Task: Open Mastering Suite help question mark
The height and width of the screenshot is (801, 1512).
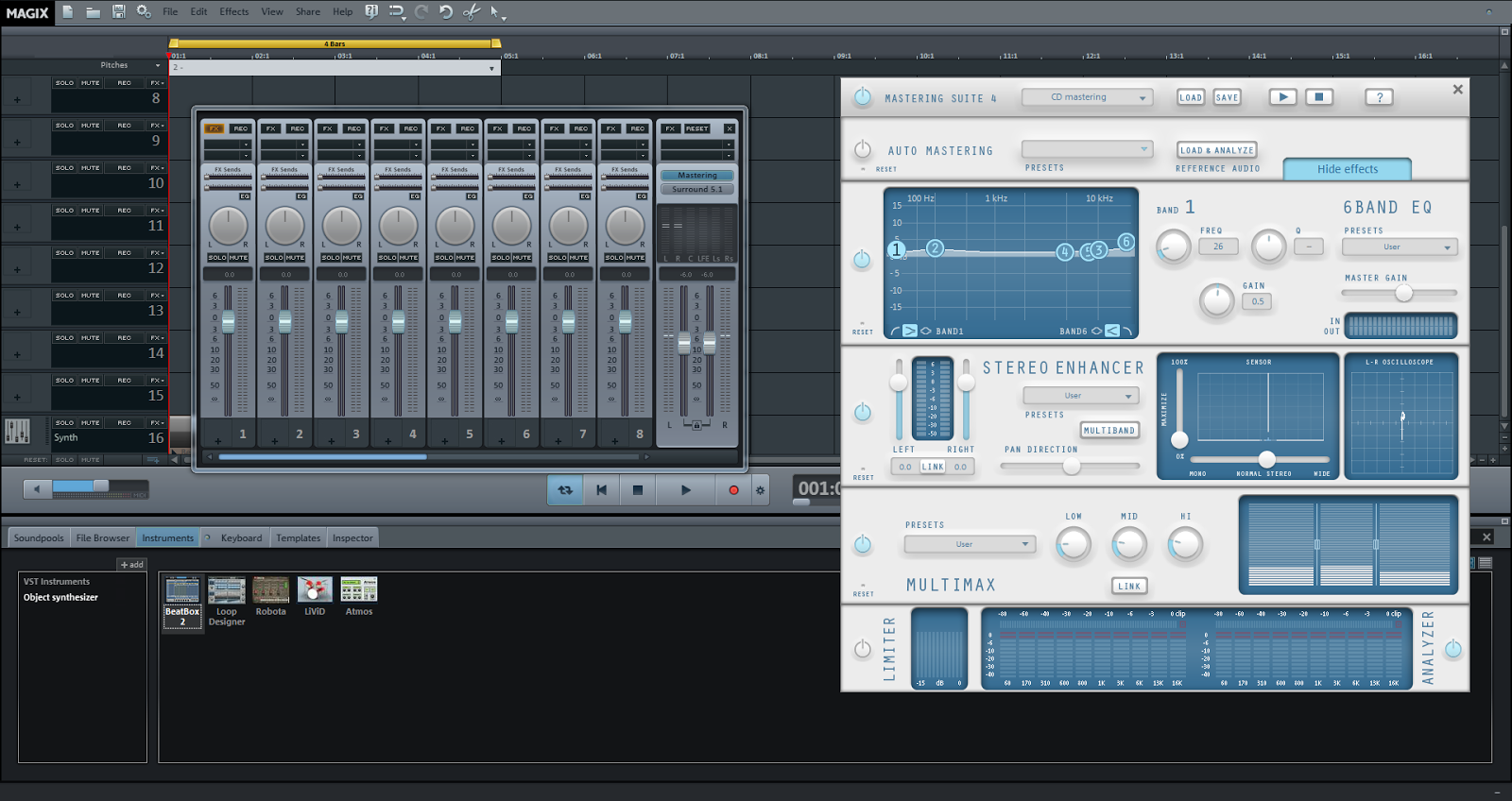Action: 1379,96
